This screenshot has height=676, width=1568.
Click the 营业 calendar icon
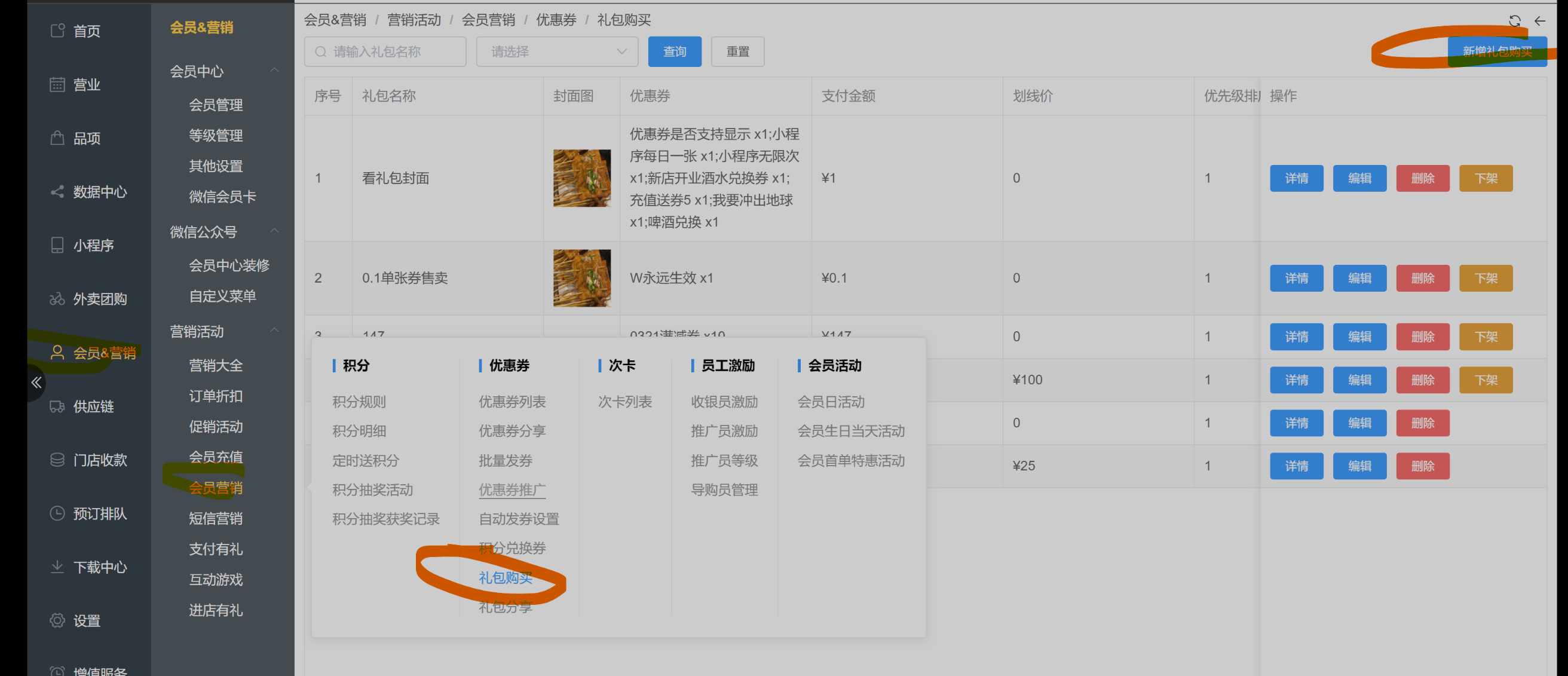pyautogui.click(x=57, y=84)
